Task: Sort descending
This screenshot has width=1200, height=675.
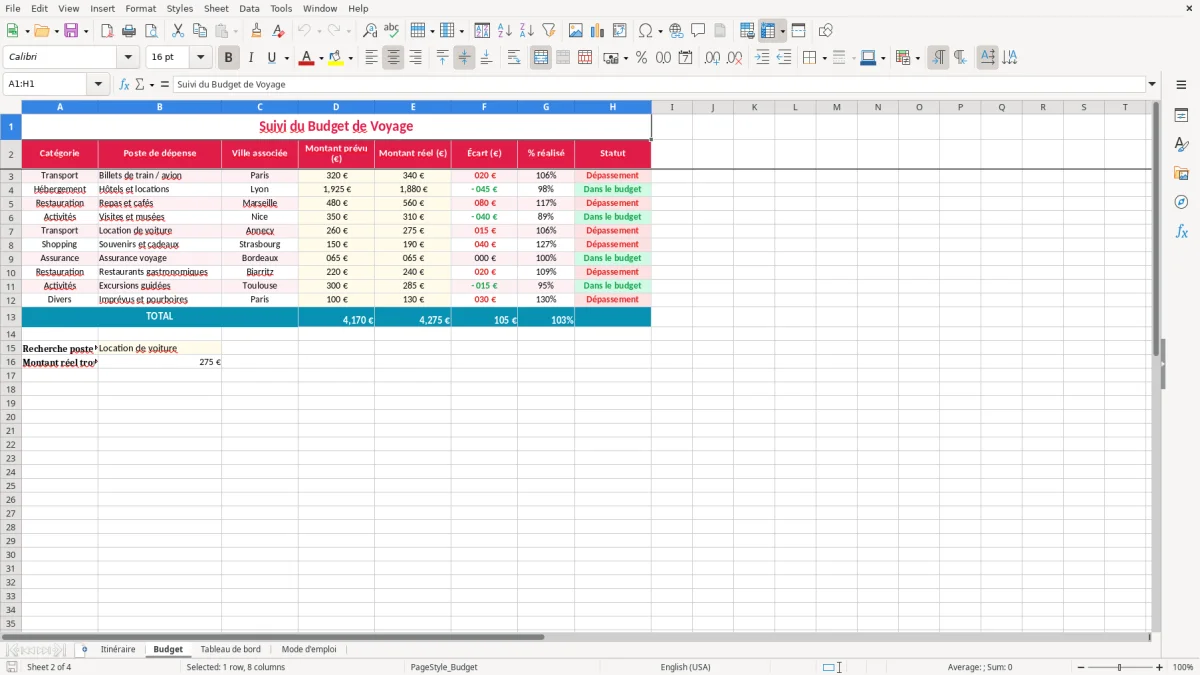Action: pyautogui.click(x=527, y=31)
